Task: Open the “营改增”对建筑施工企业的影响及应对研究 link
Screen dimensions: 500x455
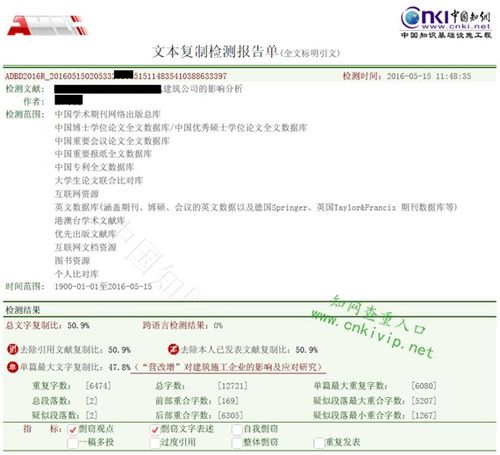Action: 229,367
